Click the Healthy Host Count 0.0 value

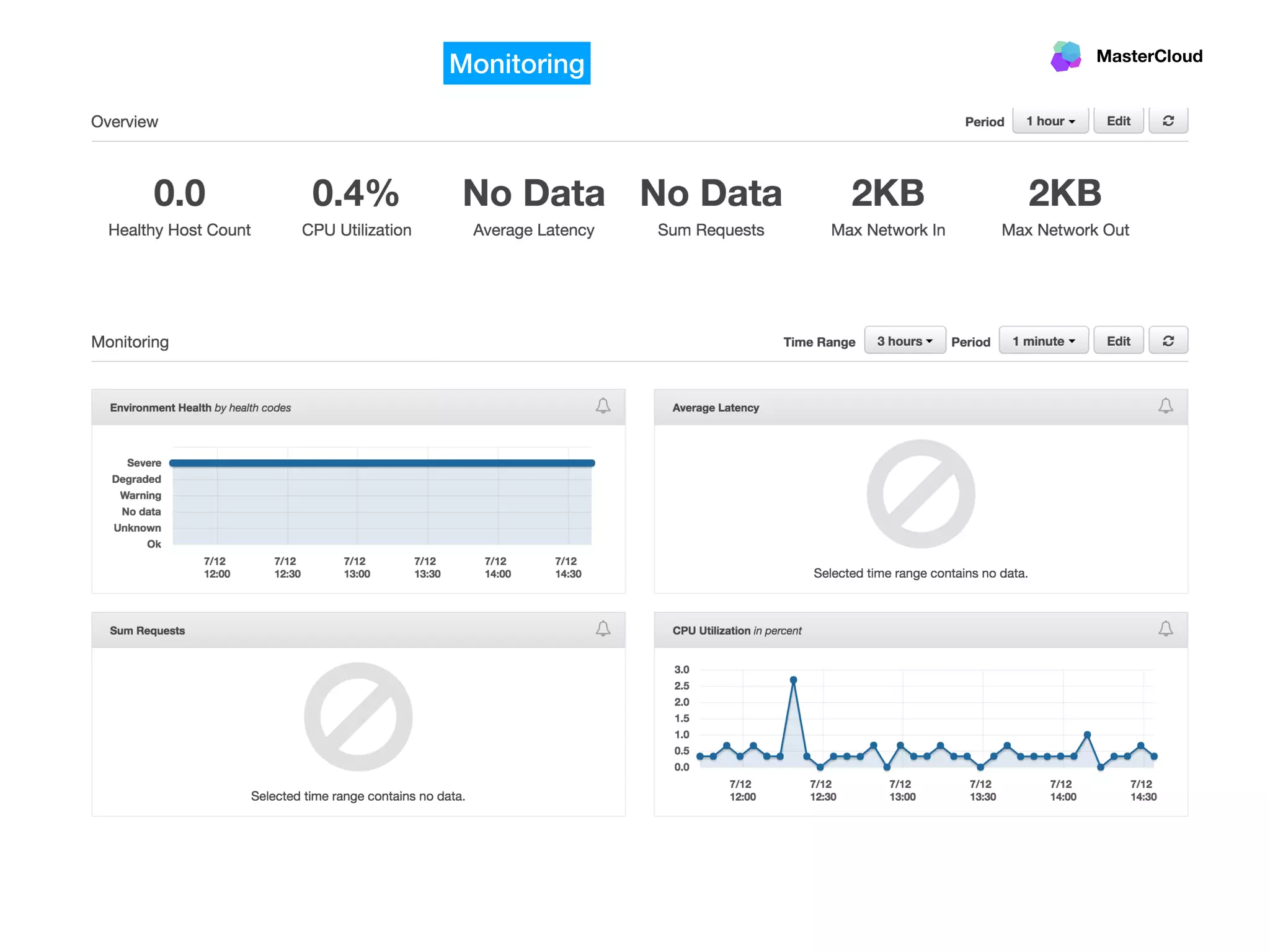[180, 193]
